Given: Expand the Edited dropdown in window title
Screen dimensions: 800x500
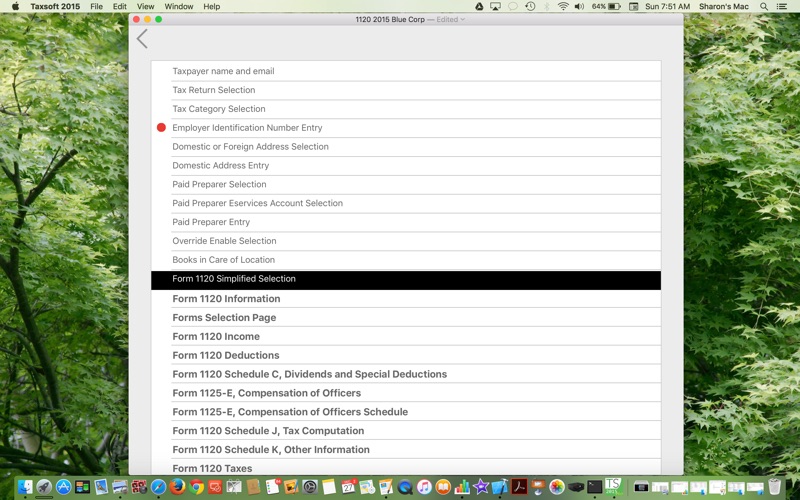Looking at the screenshot, I should click(451, 19).
